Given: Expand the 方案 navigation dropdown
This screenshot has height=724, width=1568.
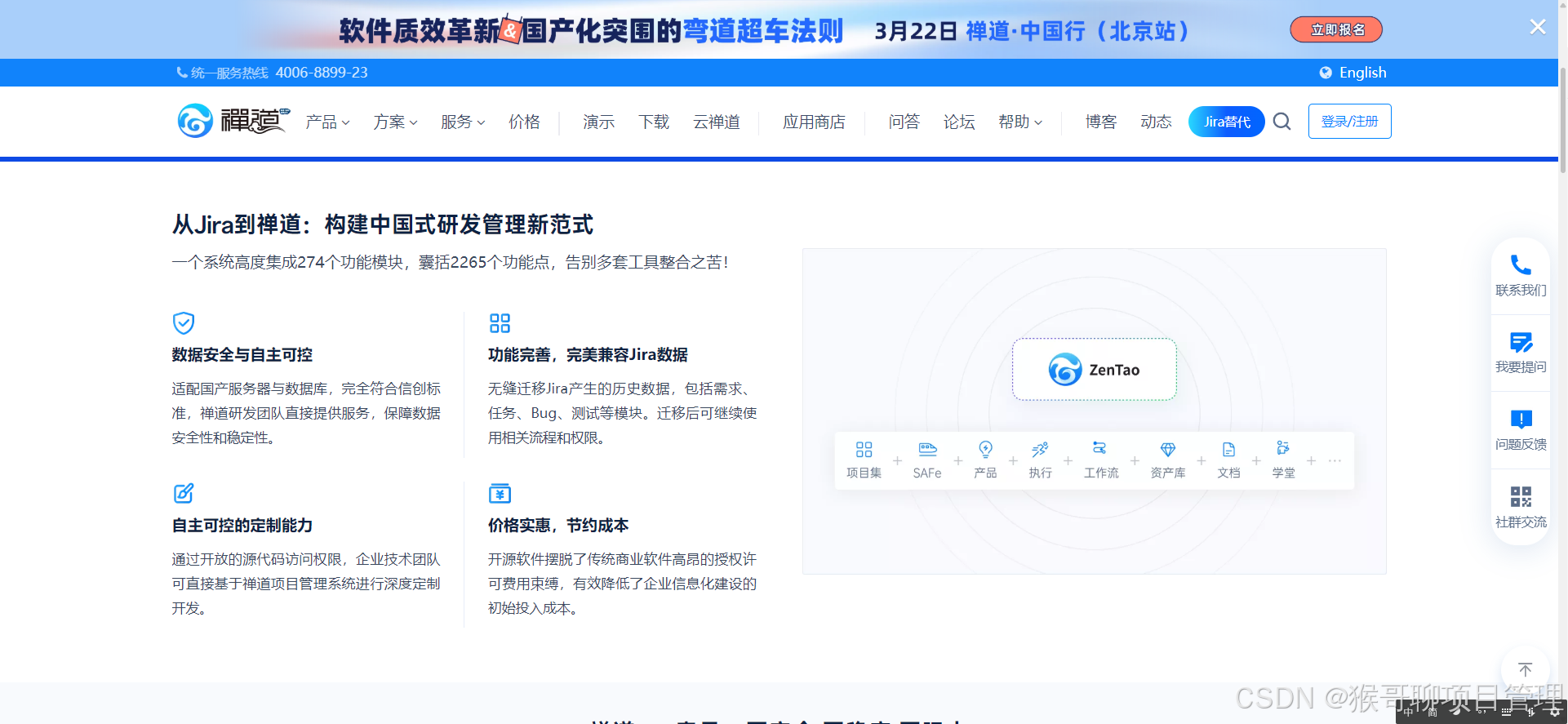Looking at the screenshot, I should tap(395, 122).
